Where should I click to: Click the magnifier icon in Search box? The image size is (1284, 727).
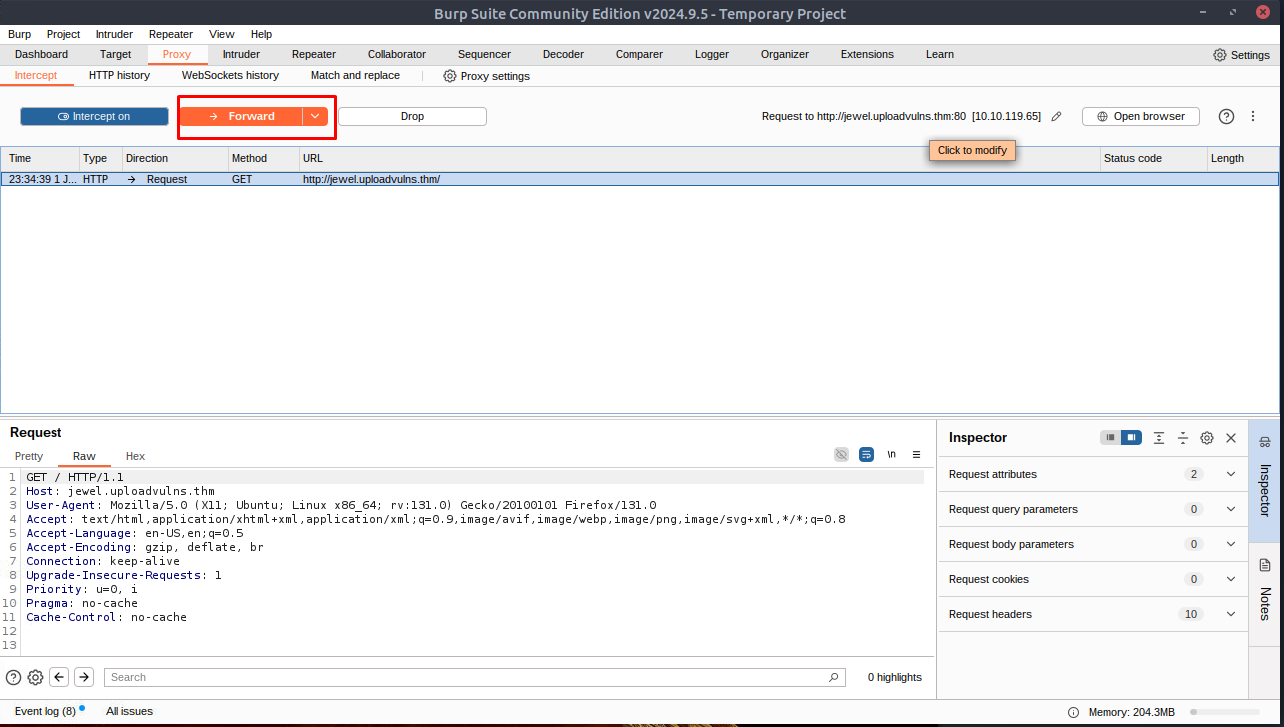pos(834,677)
